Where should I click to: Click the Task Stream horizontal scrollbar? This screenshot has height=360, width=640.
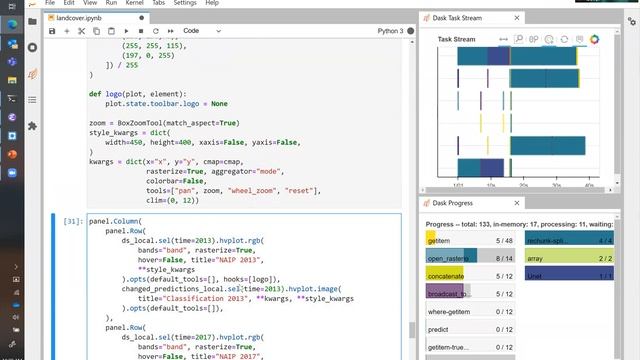[x=517, y=190]
